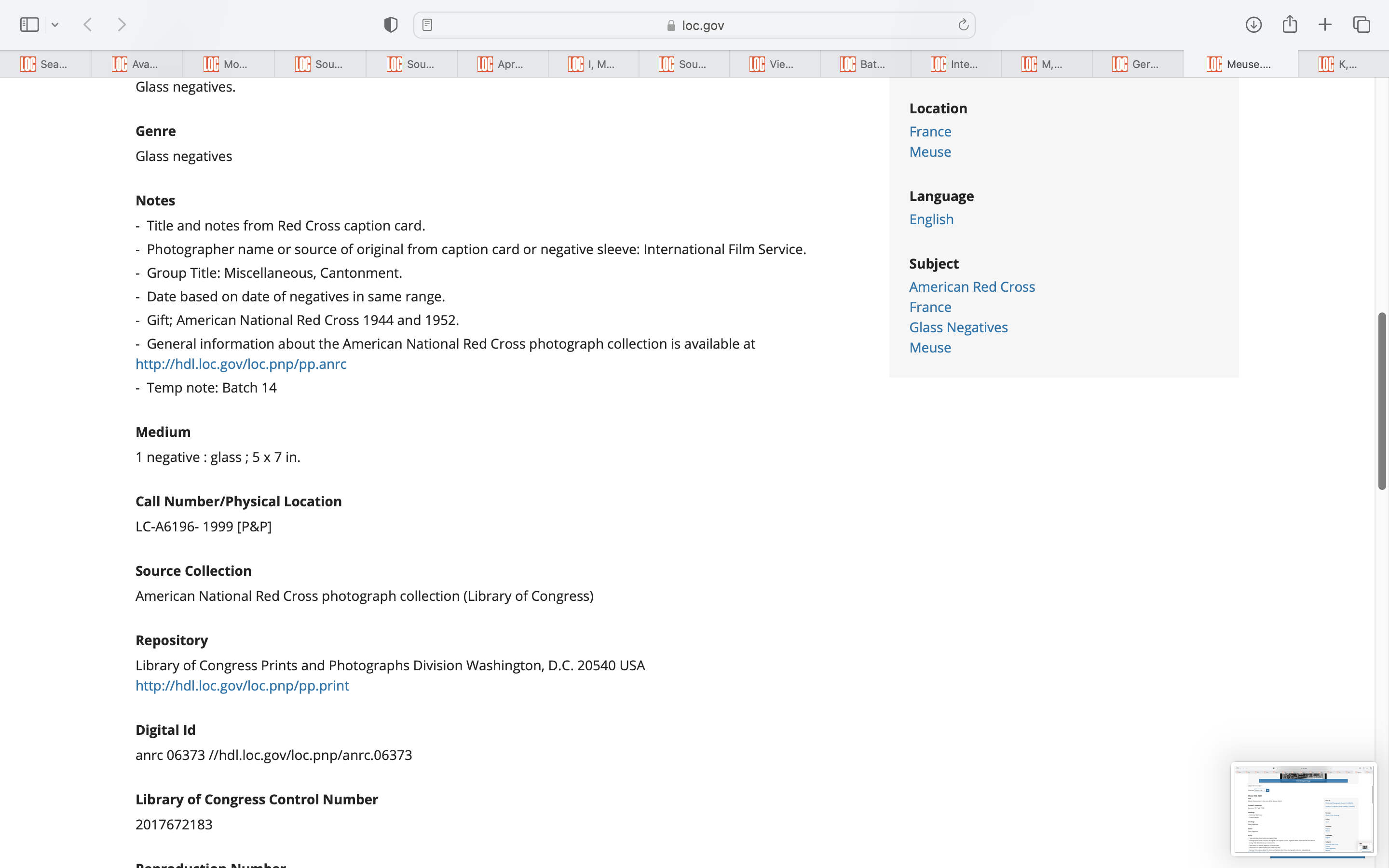1389x868 pixels.
Task: Show the tab overview grid
Action: [x=1362, y=25]
